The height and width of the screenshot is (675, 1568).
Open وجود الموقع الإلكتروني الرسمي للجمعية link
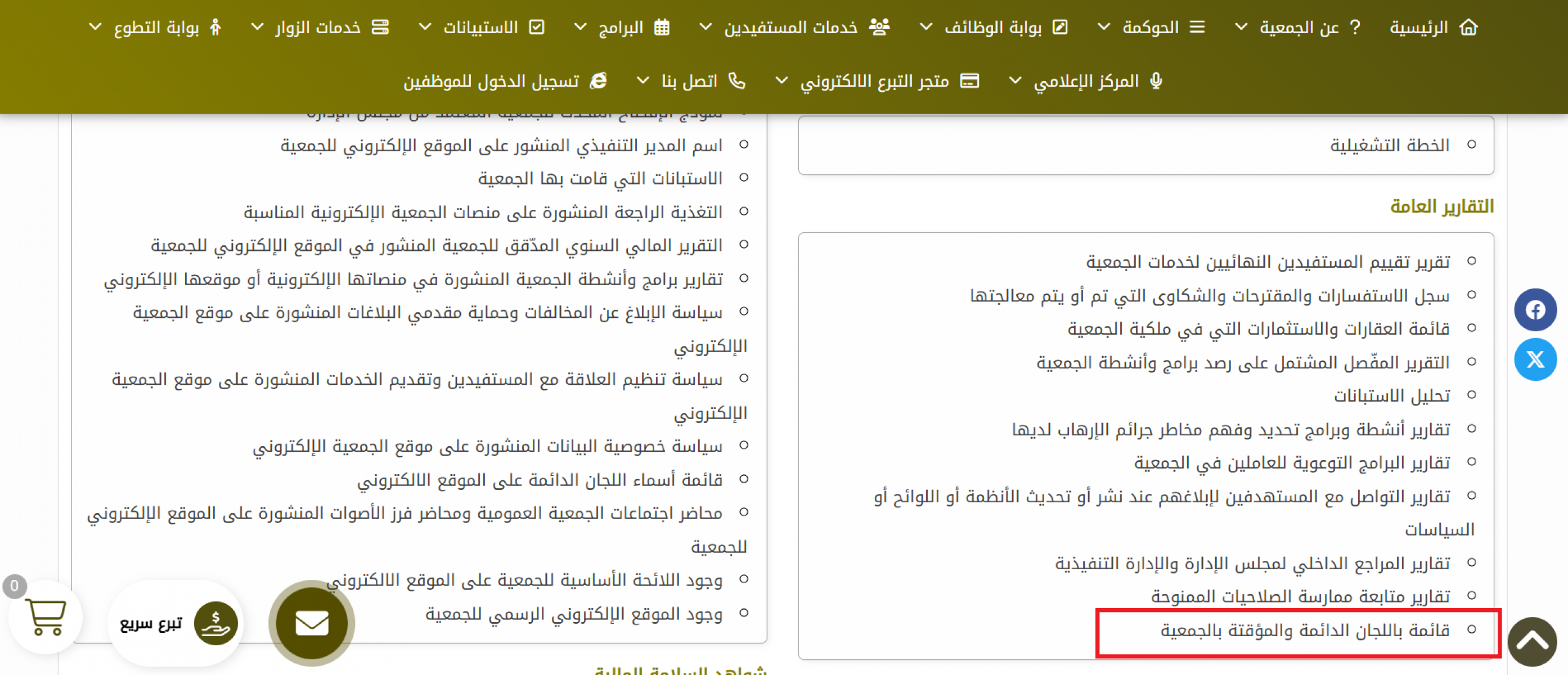pyautogui.click(x=574, y=614)
